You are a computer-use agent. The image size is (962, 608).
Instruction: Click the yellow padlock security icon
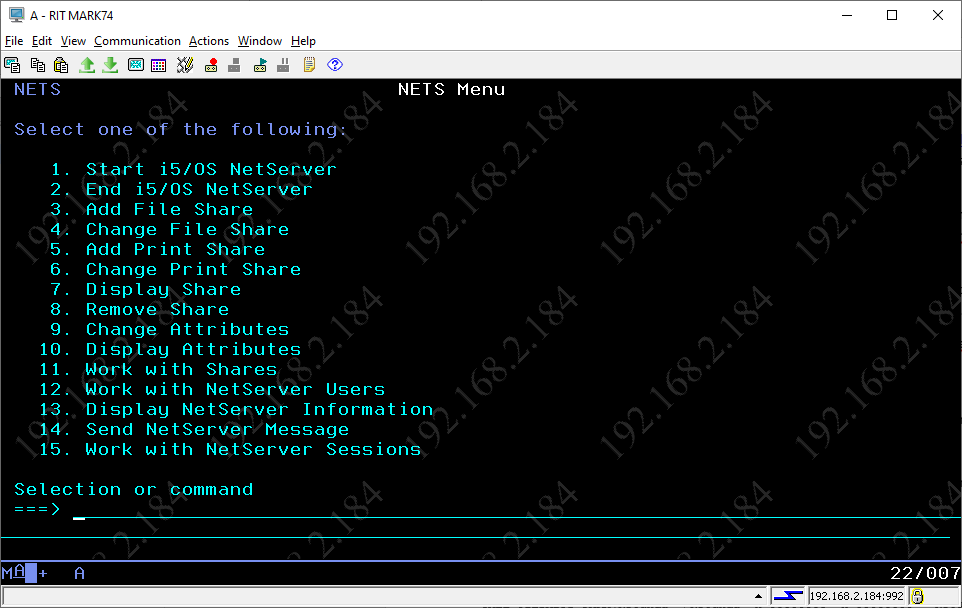click(917, 596)
